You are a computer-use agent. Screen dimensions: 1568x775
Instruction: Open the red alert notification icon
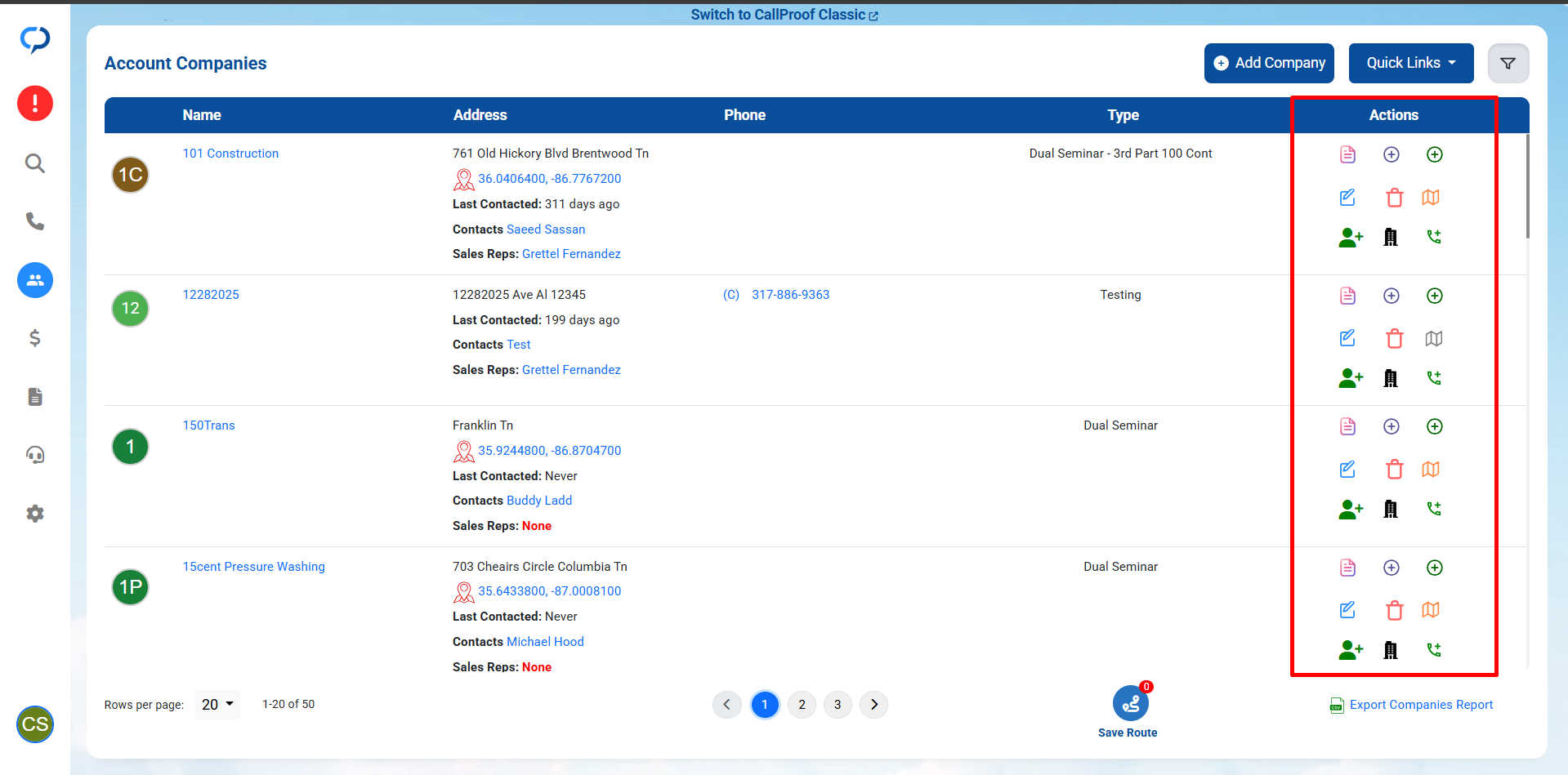[35, 104]
